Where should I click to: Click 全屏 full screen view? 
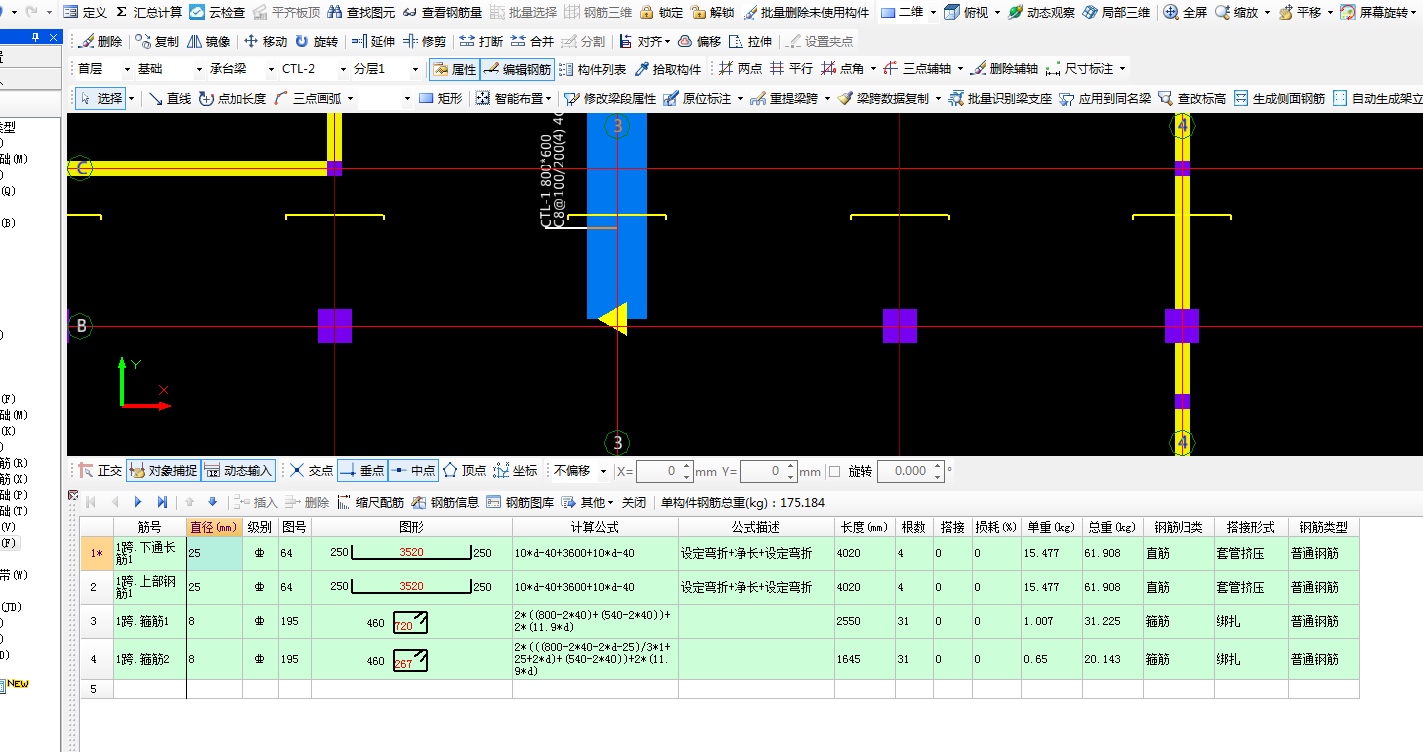pyautogui.click(x=1186, y=12)
